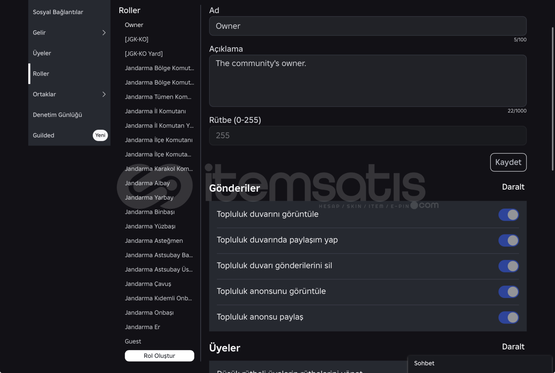Open Sosyal Bağlantılar in sidebar
Screen dimensions: 555x373
pos(58,12)
